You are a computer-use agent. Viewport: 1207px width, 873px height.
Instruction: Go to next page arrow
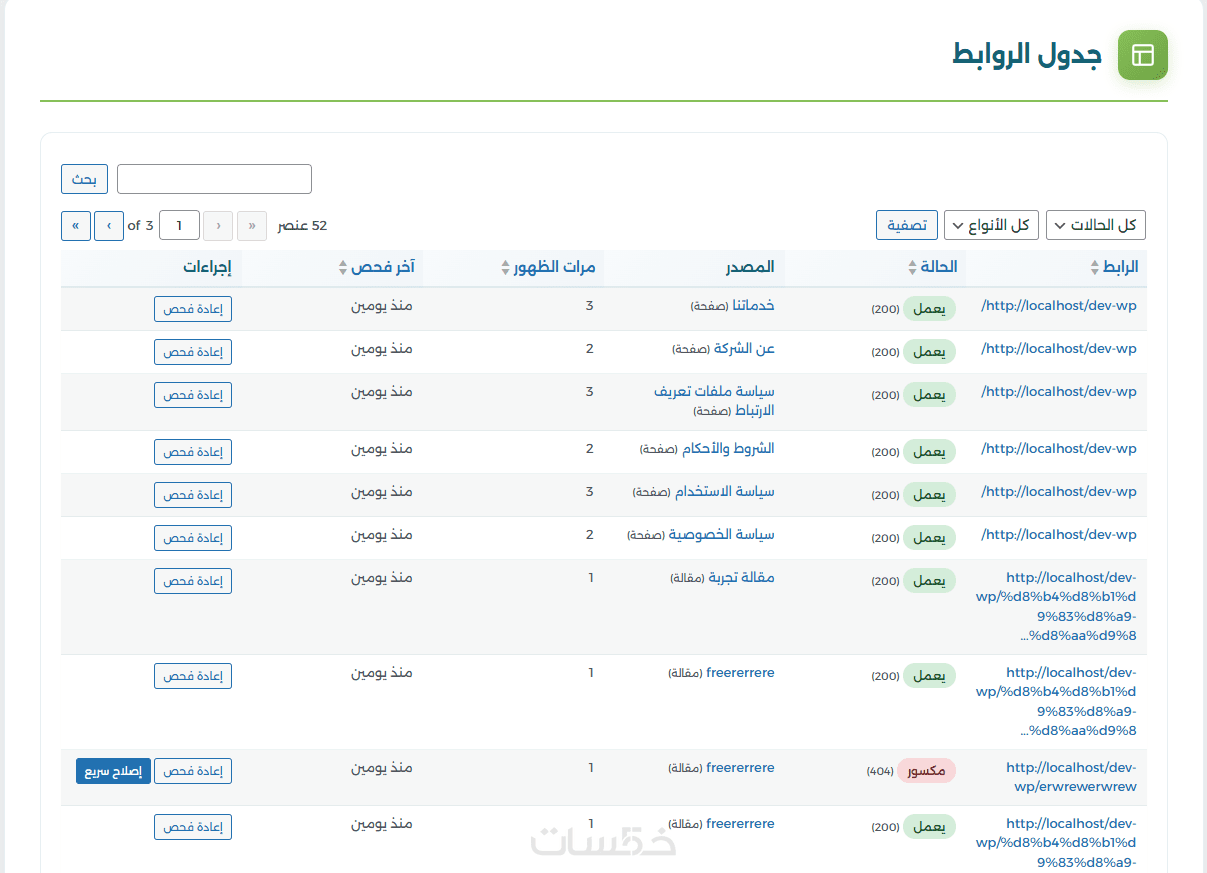(109, 226)
